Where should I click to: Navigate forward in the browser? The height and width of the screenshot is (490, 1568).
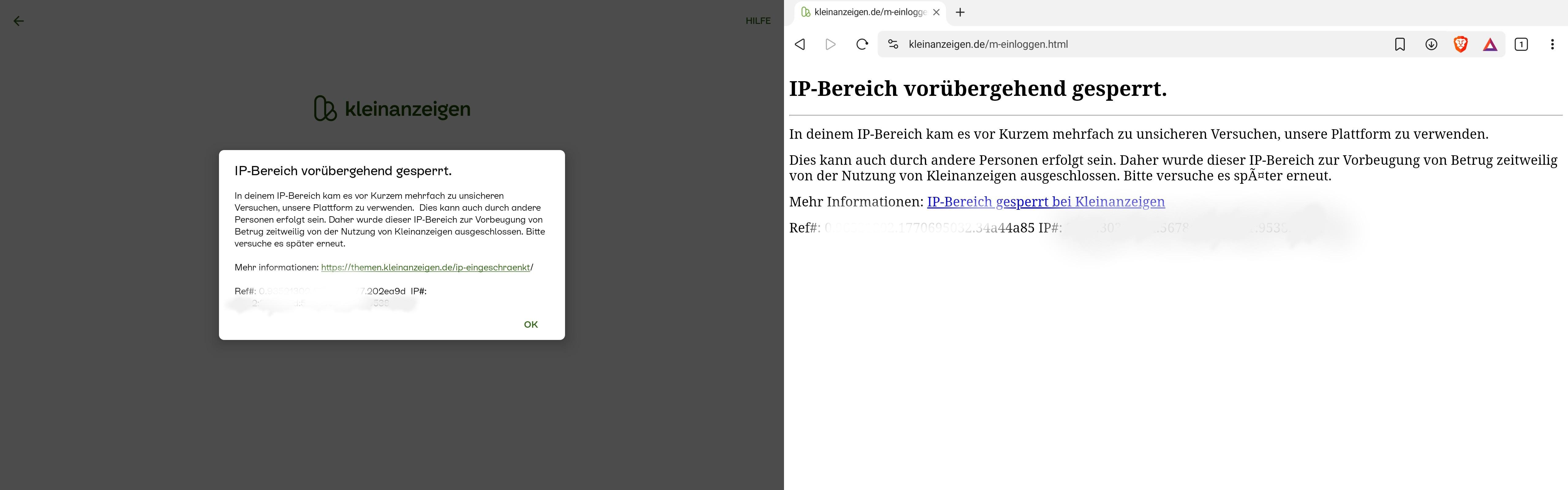coord(830,44)
